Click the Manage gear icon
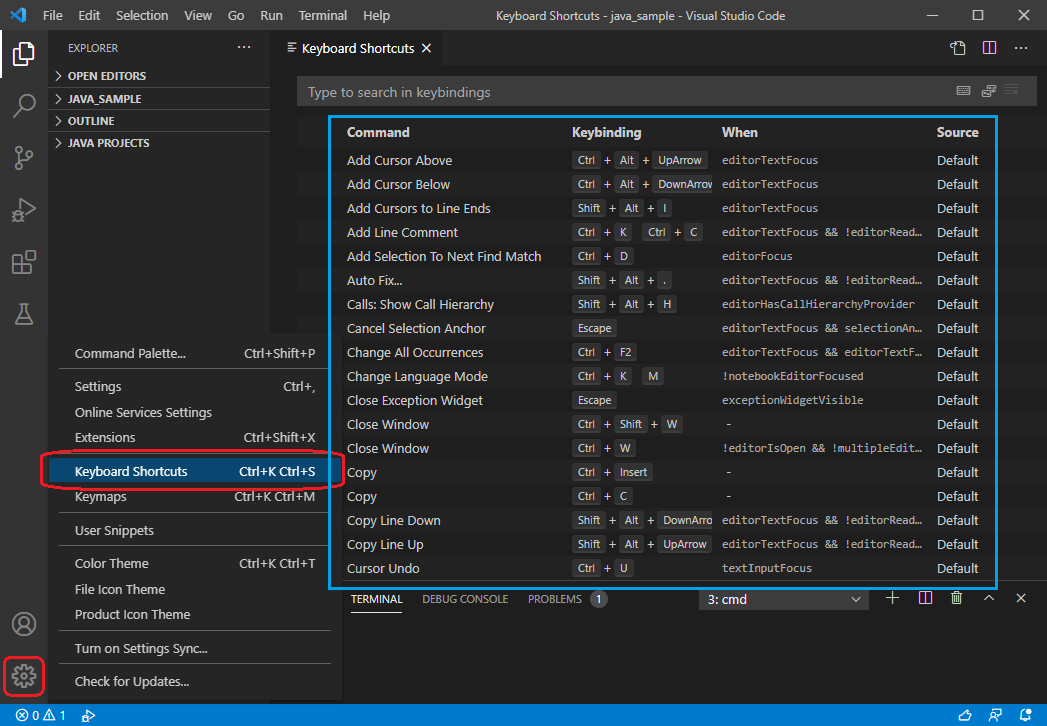The image size is (1047, 726). [x=24, y=676]
